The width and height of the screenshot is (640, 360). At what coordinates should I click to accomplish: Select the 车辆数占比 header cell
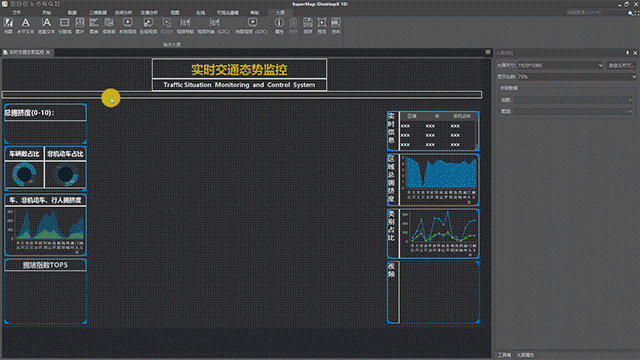[24, 154]
